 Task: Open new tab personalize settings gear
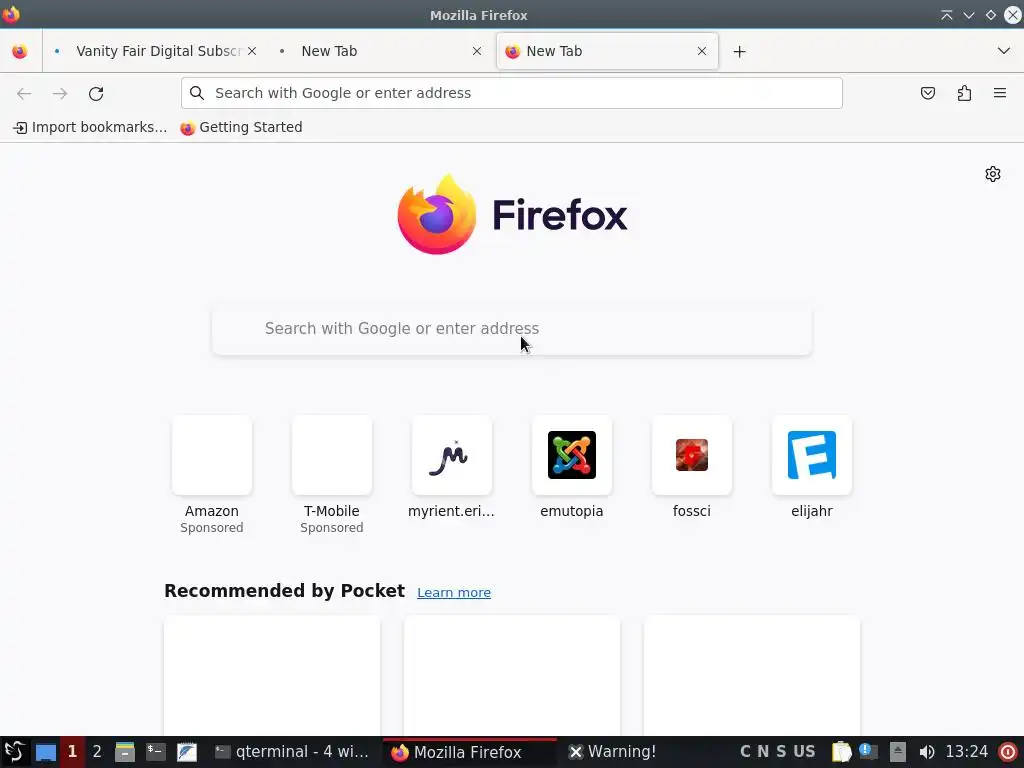[993, 174]
